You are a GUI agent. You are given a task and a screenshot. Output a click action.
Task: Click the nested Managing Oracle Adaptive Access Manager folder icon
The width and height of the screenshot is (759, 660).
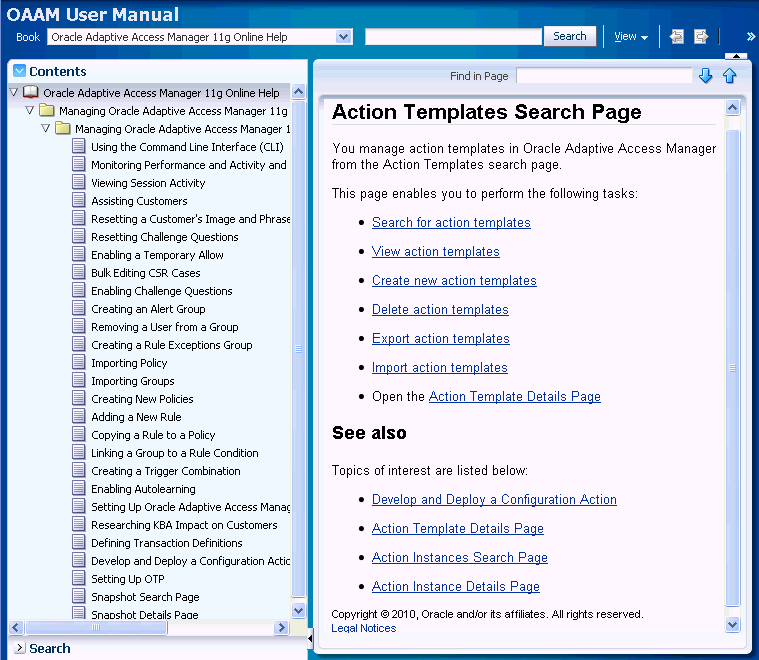(62, 128)
